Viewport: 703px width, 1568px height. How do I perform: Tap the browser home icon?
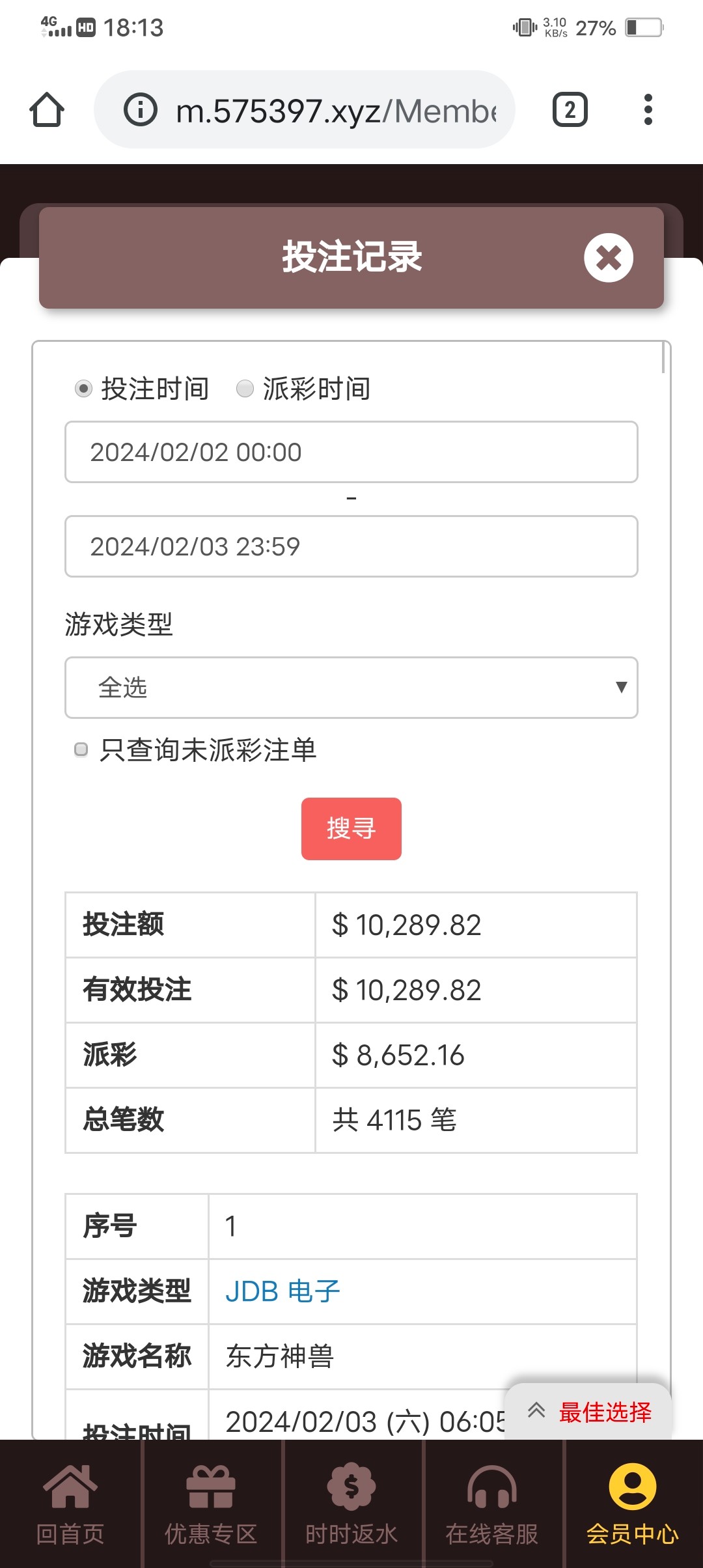click(47, 109)
